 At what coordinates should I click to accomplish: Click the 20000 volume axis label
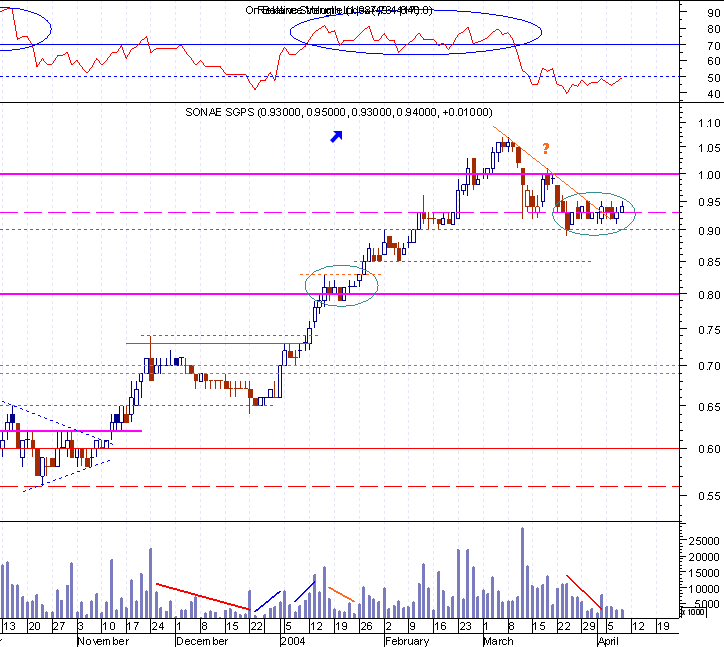[x=704, y=557]
